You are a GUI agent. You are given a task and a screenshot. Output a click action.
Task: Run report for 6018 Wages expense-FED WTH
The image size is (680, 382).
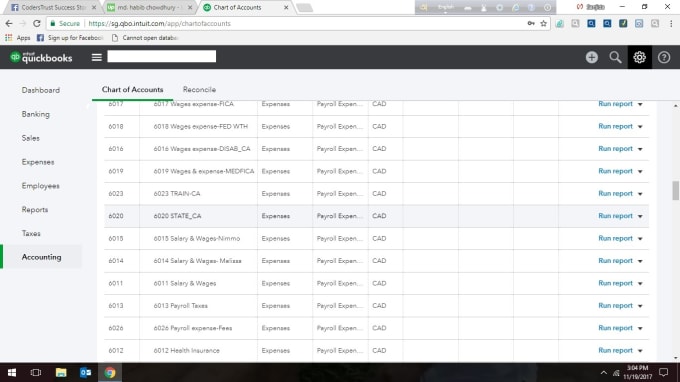[615, 126]
